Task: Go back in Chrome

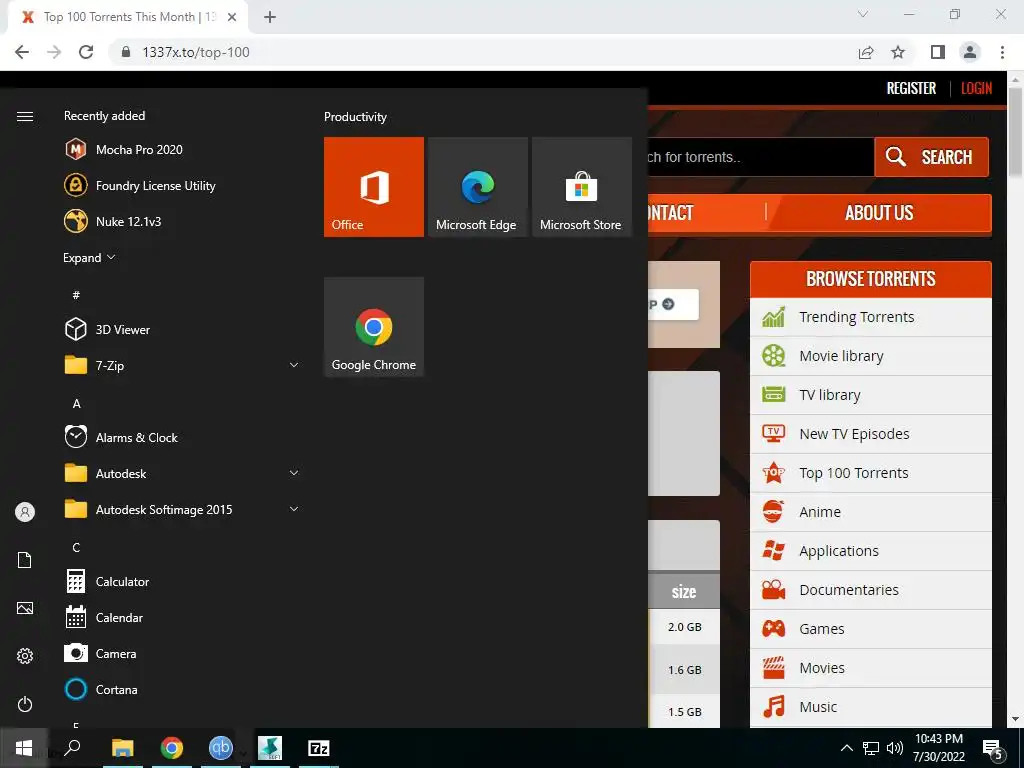Action: point(22,52)
